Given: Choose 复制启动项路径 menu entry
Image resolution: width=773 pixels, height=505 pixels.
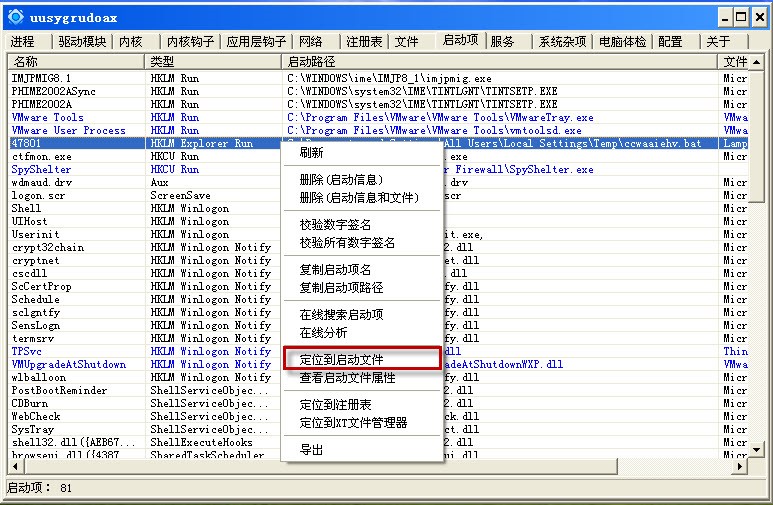Looking at the screenshot, I should coord(362,288).
